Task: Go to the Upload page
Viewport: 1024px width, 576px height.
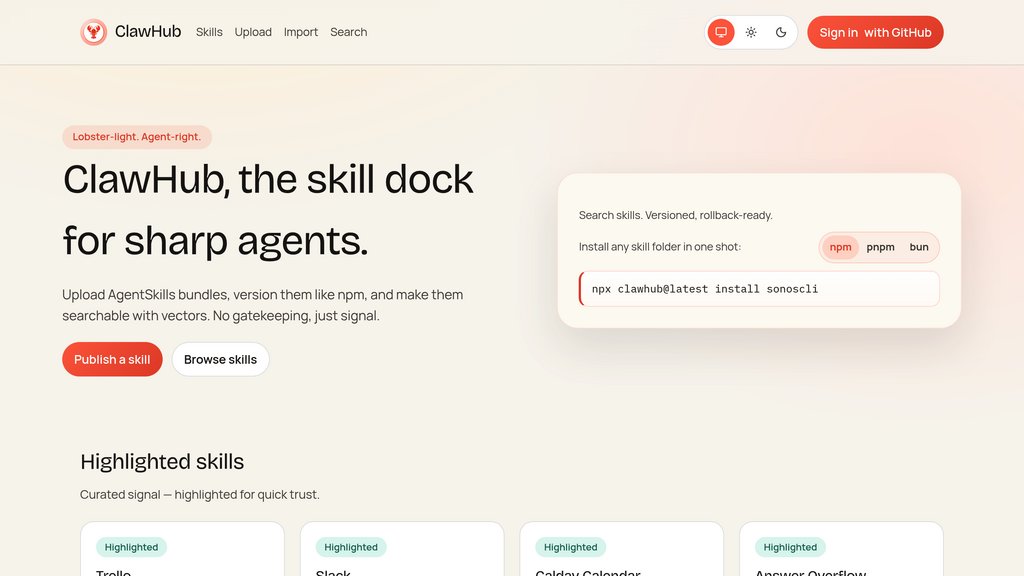Action: [253, 32]
